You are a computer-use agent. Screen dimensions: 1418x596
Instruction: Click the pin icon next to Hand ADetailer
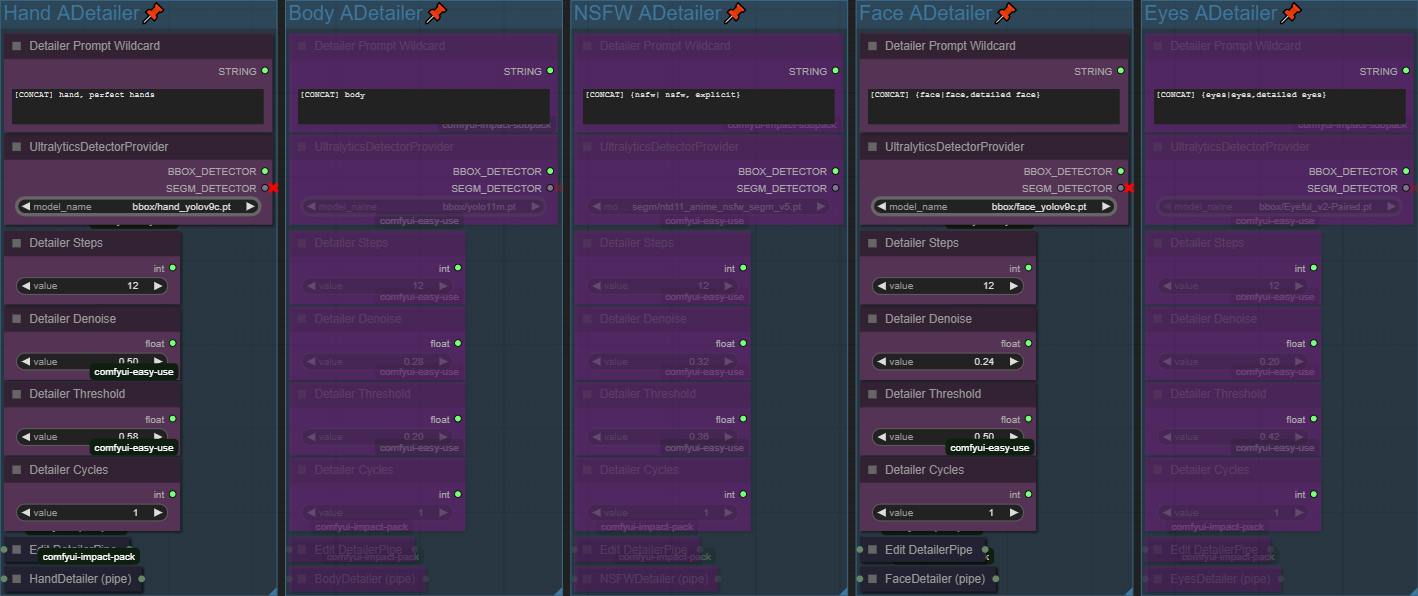[153, 13]
